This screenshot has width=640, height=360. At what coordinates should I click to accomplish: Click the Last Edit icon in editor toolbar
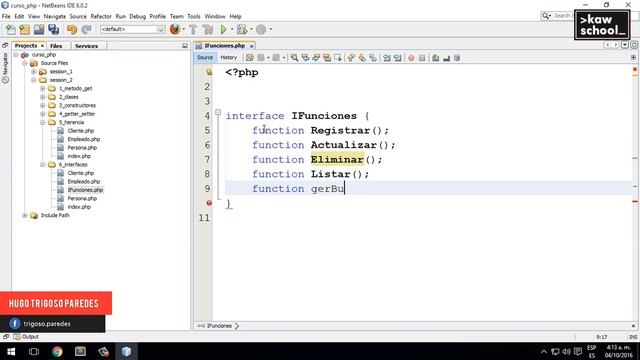[250, 58]
